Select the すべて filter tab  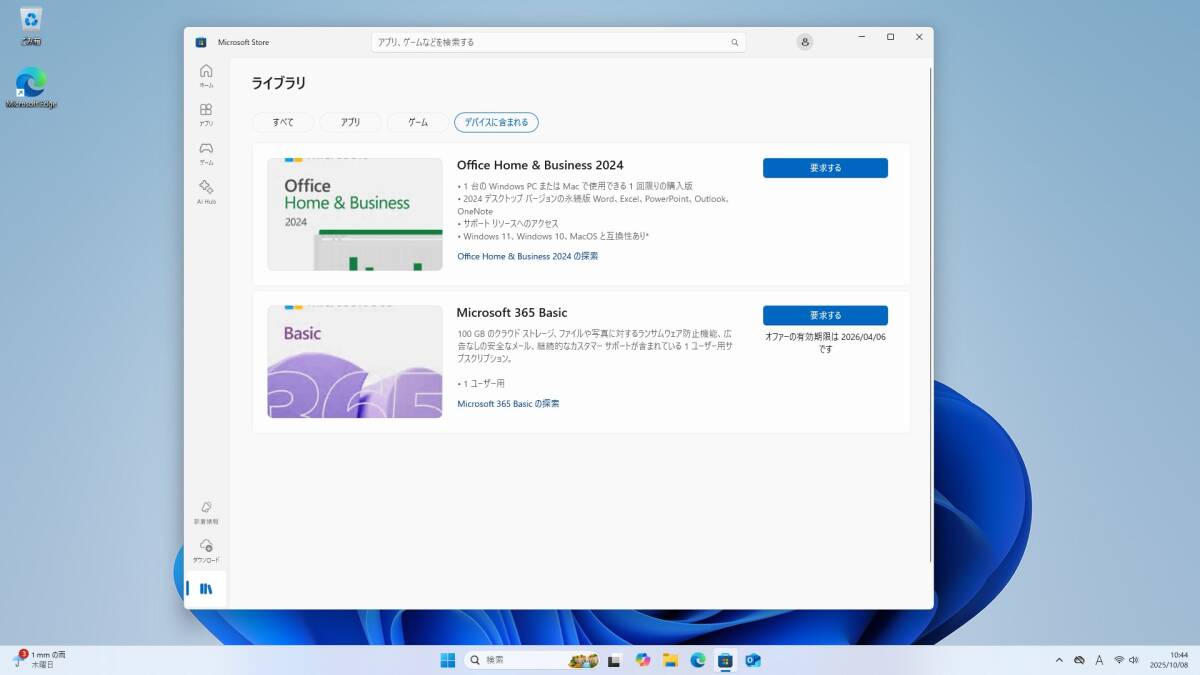283,122
